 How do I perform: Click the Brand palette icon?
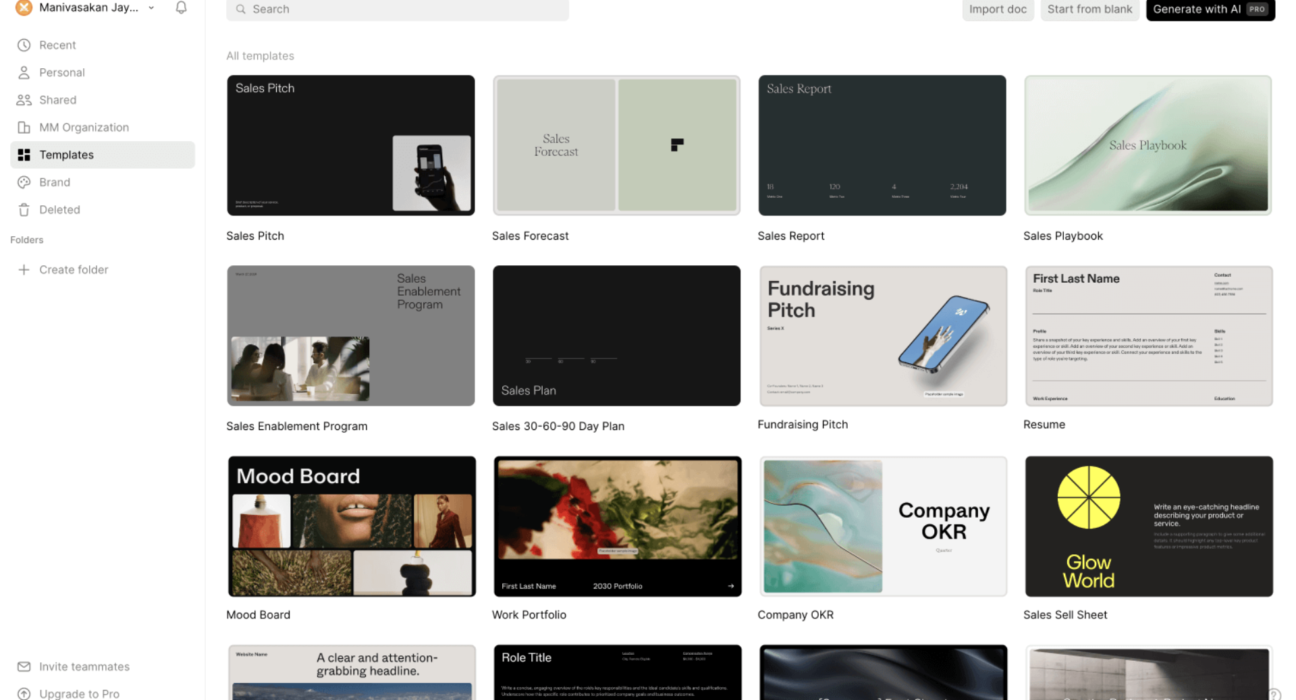click(x=24, y=183)
